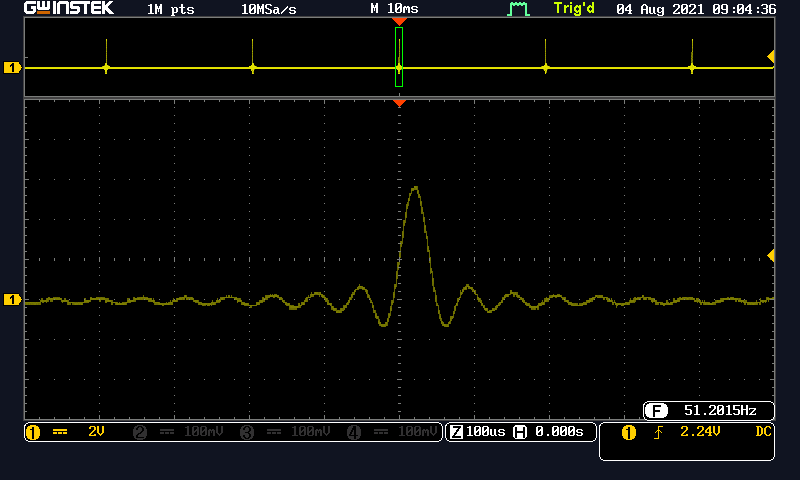Click the rising edge trigger slope icon
This screenshot has height=480, width=800.
pyautogui.click(x=659, y=432)
